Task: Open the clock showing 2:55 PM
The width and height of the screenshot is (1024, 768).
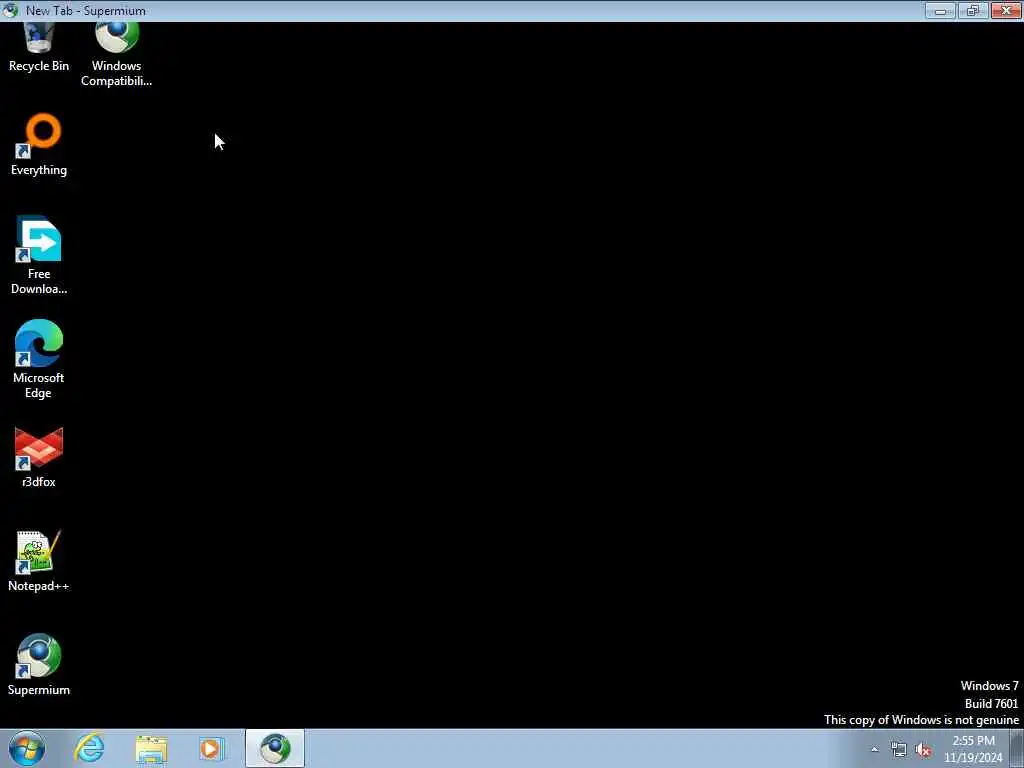Action: point(973,749)
